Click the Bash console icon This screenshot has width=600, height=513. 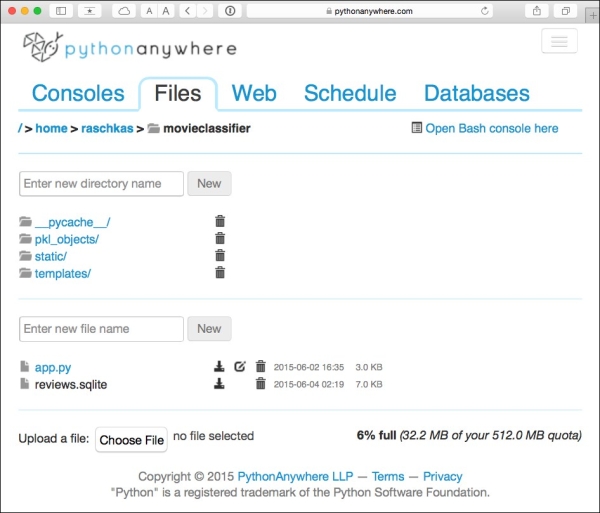coord(416,128)
